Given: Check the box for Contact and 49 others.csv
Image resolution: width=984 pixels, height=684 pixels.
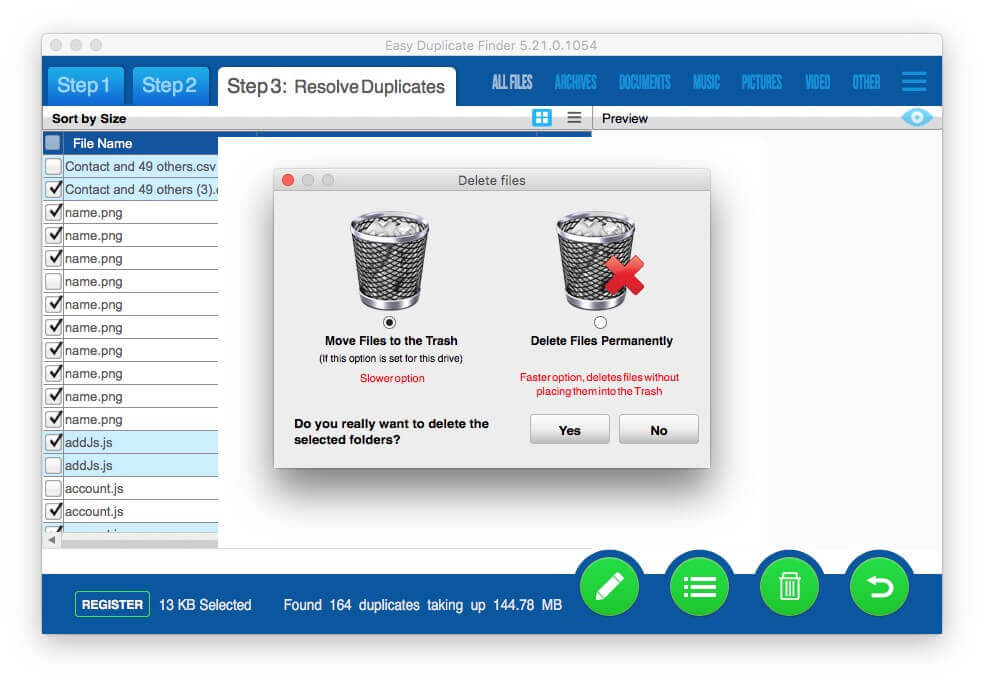Looking at the screenshot, I should 53,167.
